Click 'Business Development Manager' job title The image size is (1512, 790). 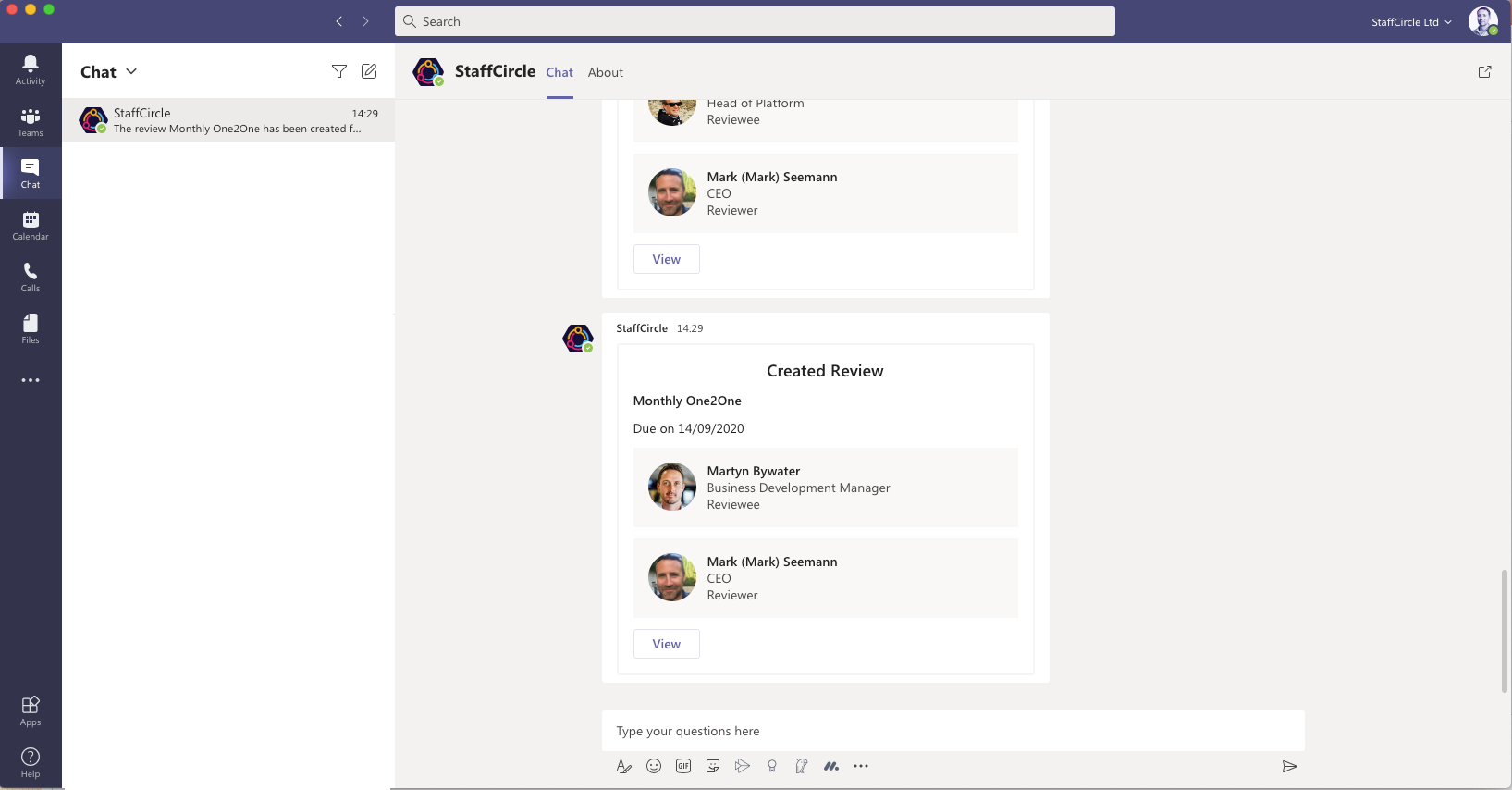pos(799,488)
